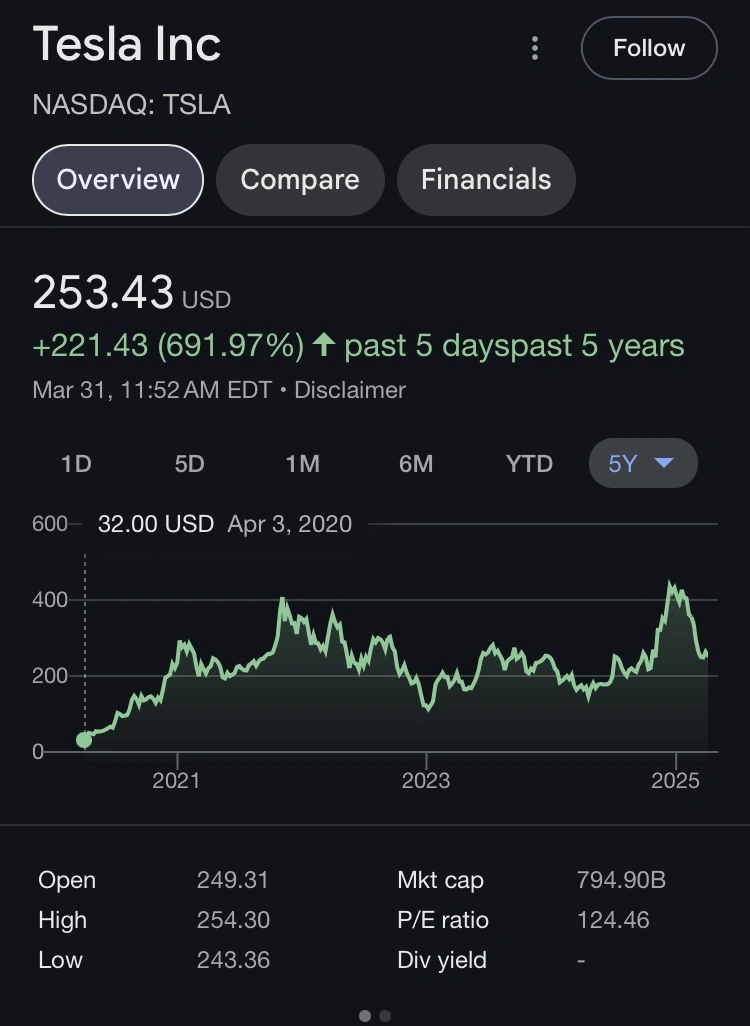
Task: Click the 2023 label on chart axis
Action: [x=427, y=780]
